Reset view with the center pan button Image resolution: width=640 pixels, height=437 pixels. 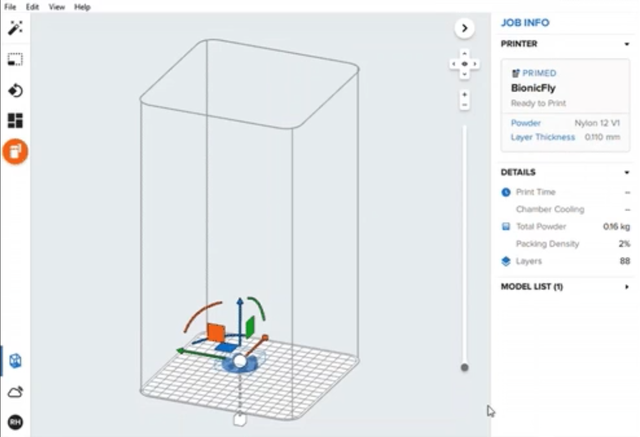[464, 64]
